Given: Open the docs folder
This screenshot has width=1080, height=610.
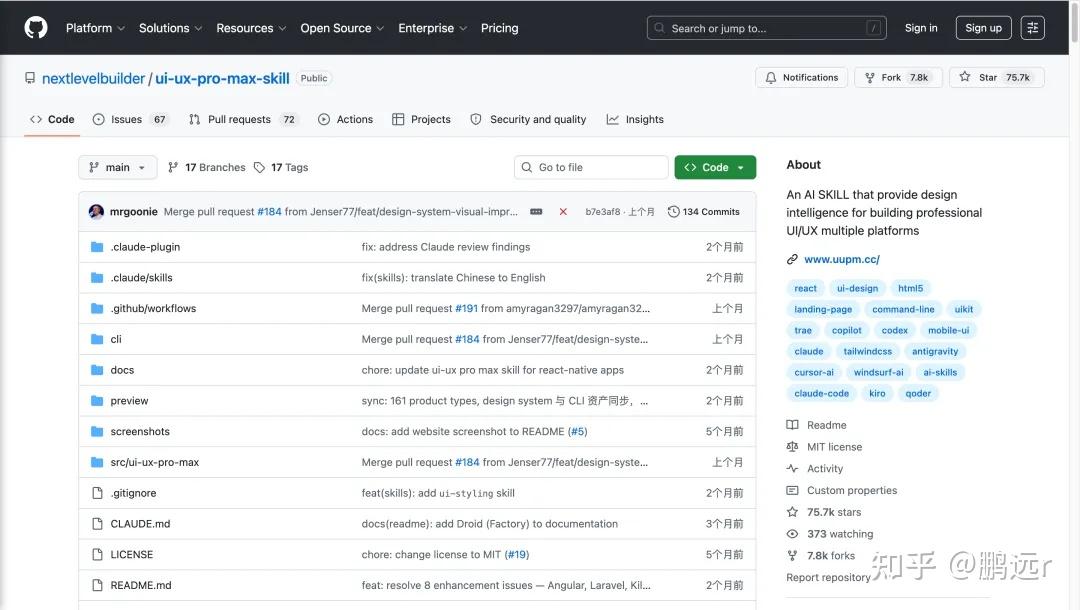Looking at the screenshot, I should (122, 370).
